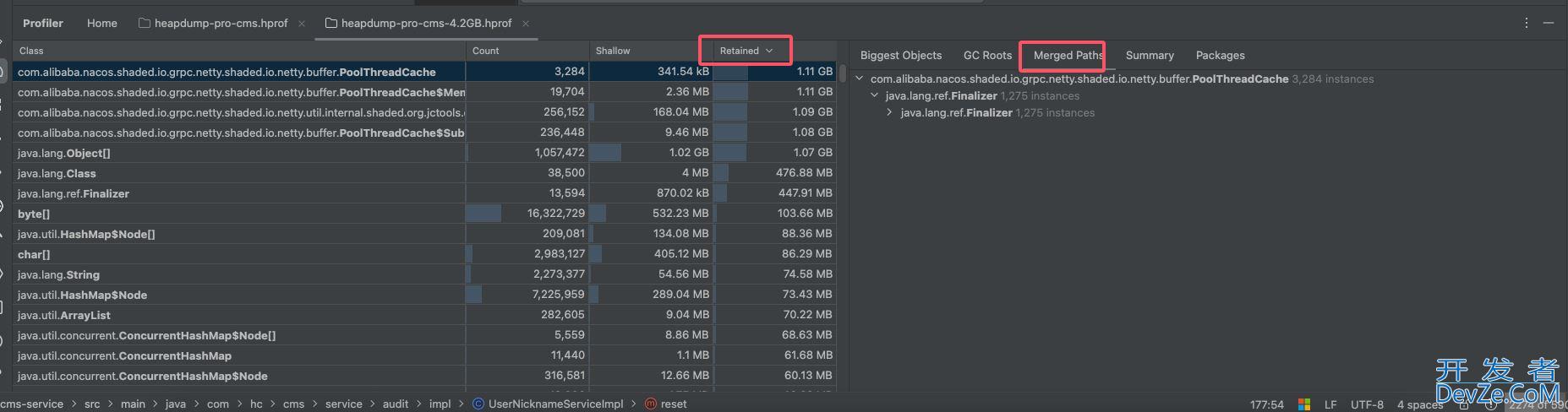Hide the Profiler tool window

click(x=1549, y=24)
